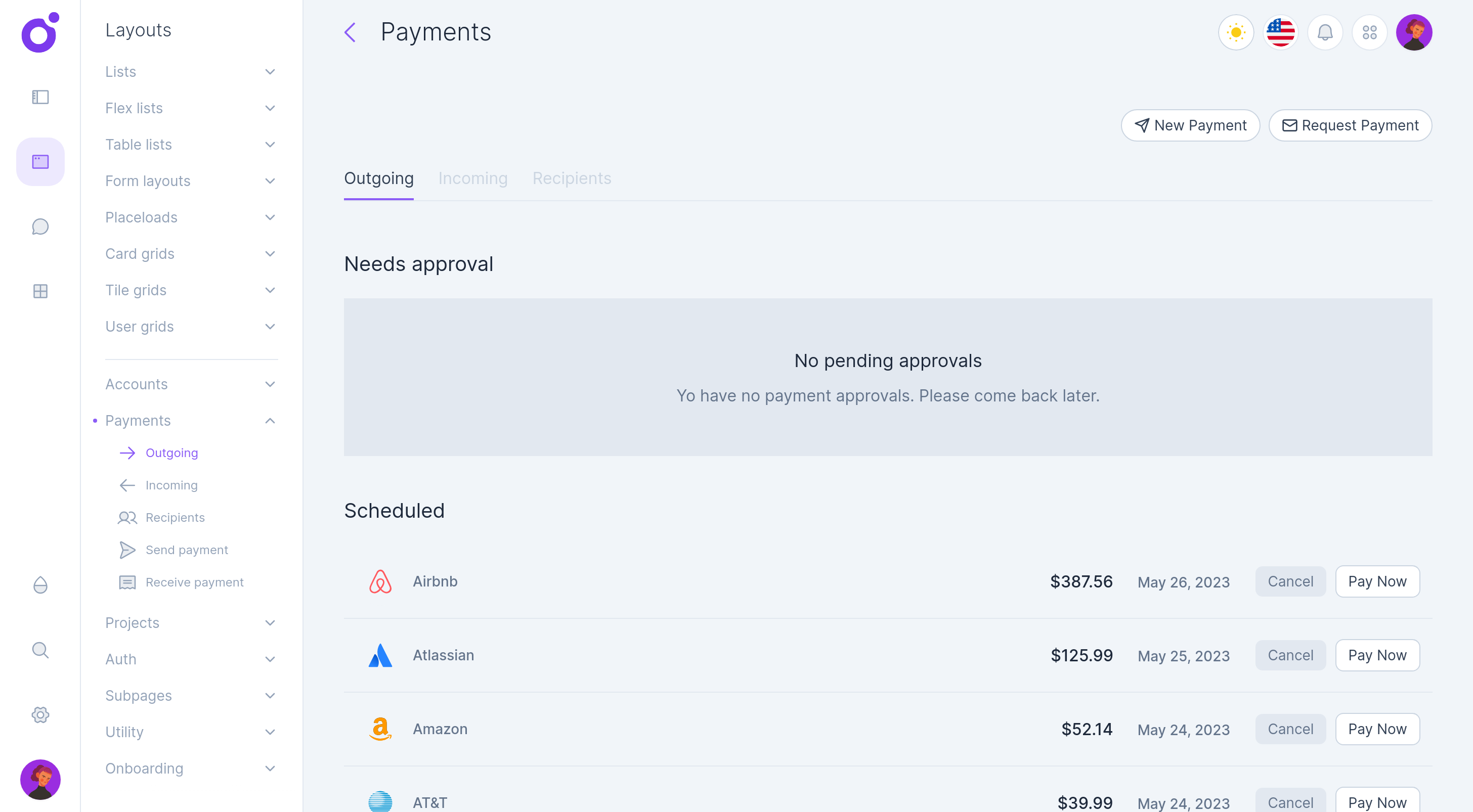
Task: Click the chat bubble icon in the rail
Action: click(x=40, y=227)
